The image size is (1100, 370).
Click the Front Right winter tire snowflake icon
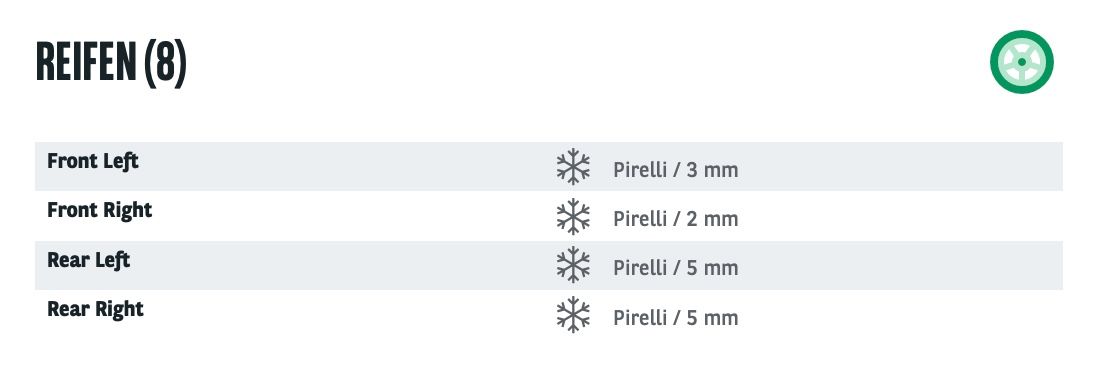point(573,216)
